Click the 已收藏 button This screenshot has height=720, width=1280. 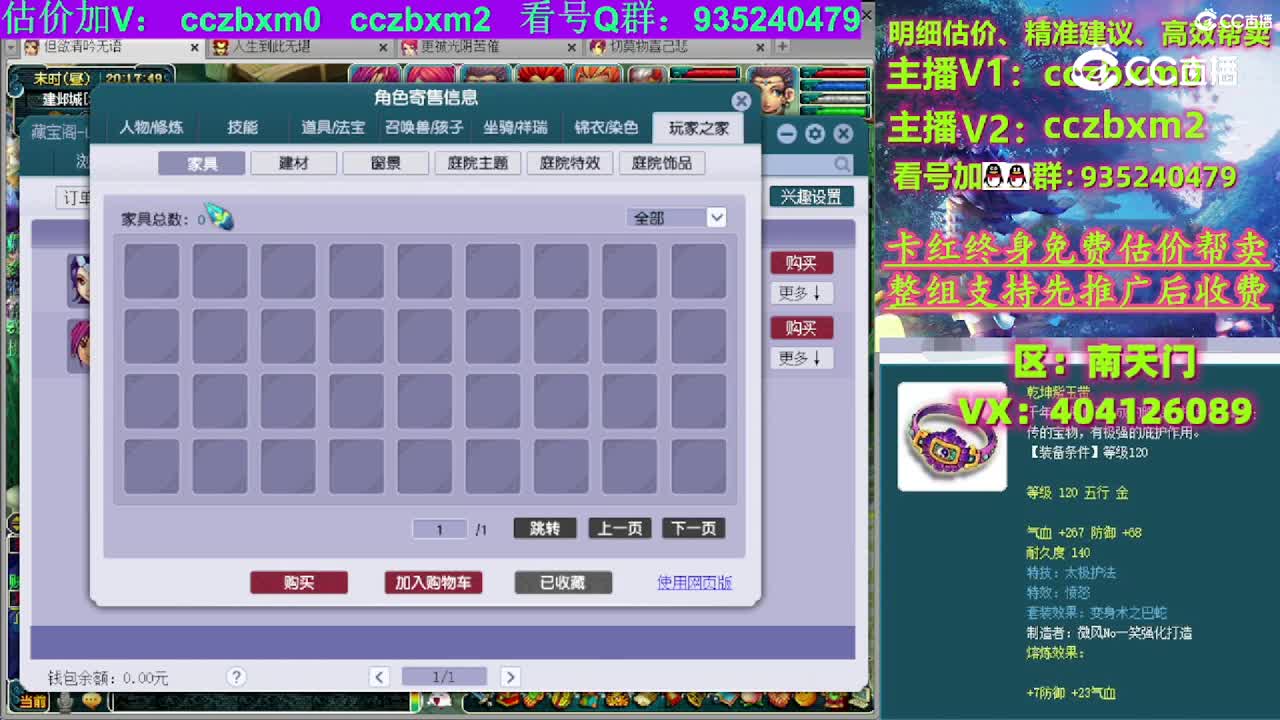563,583
